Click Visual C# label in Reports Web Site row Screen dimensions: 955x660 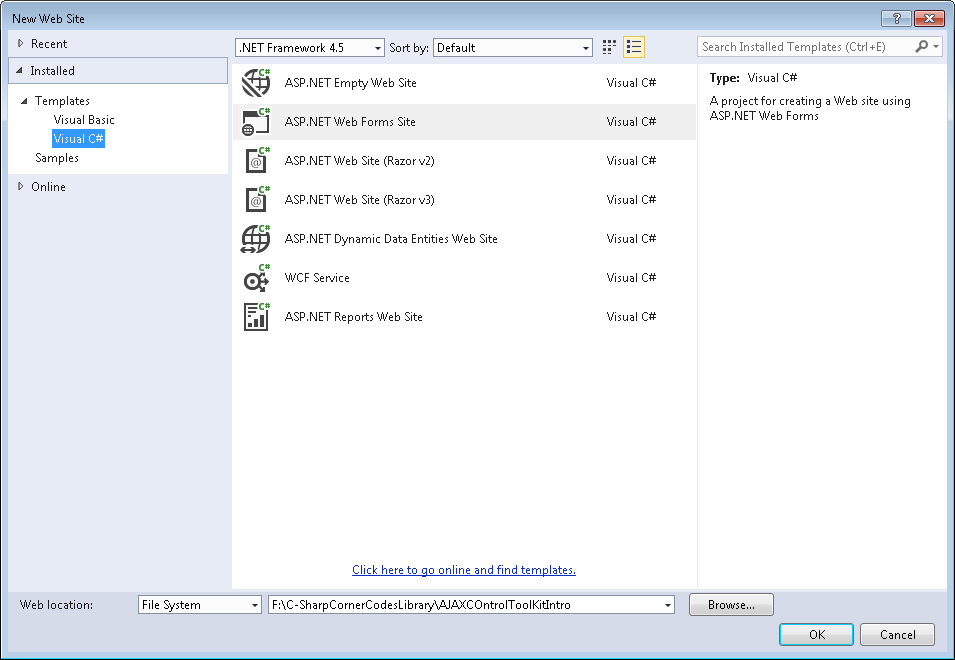[632, 317]
